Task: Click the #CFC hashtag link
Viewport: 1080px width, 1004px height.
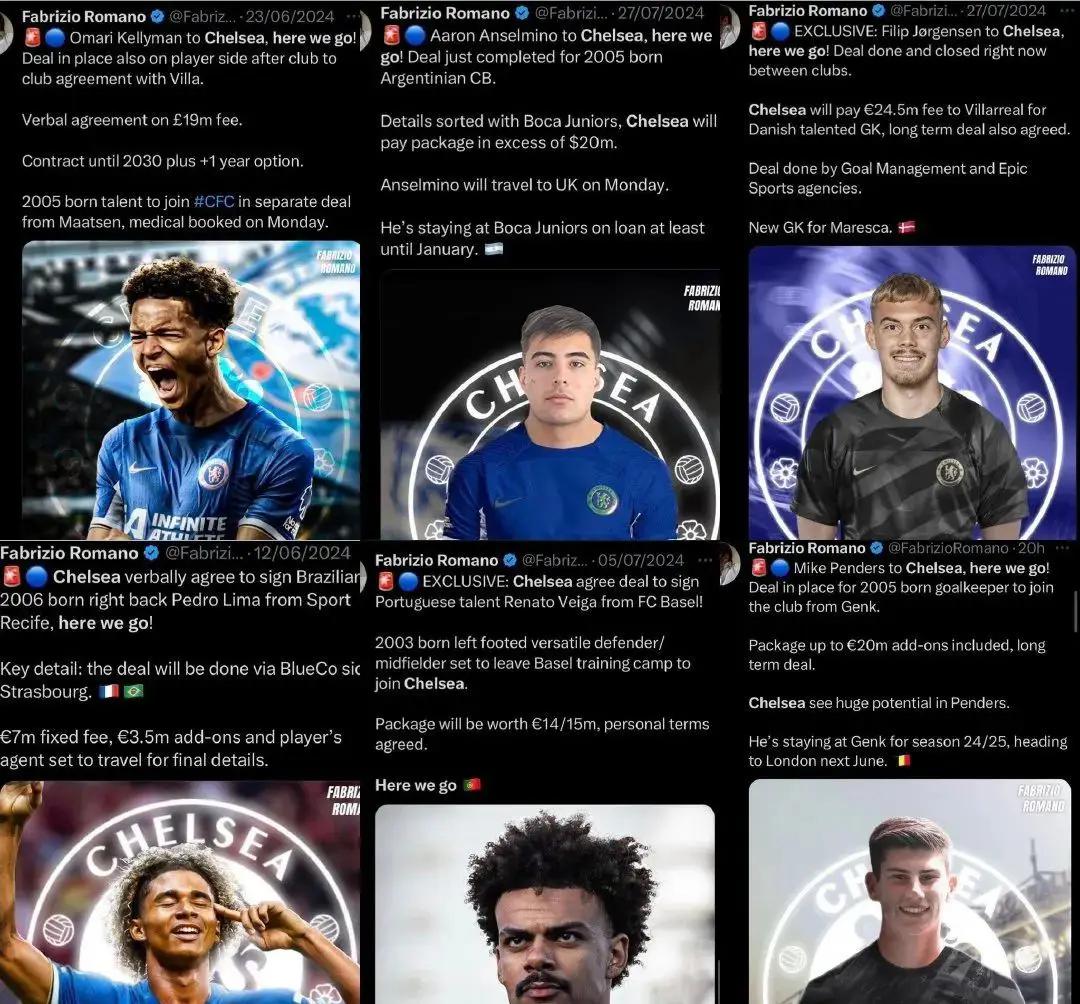Action: point(214,202)
